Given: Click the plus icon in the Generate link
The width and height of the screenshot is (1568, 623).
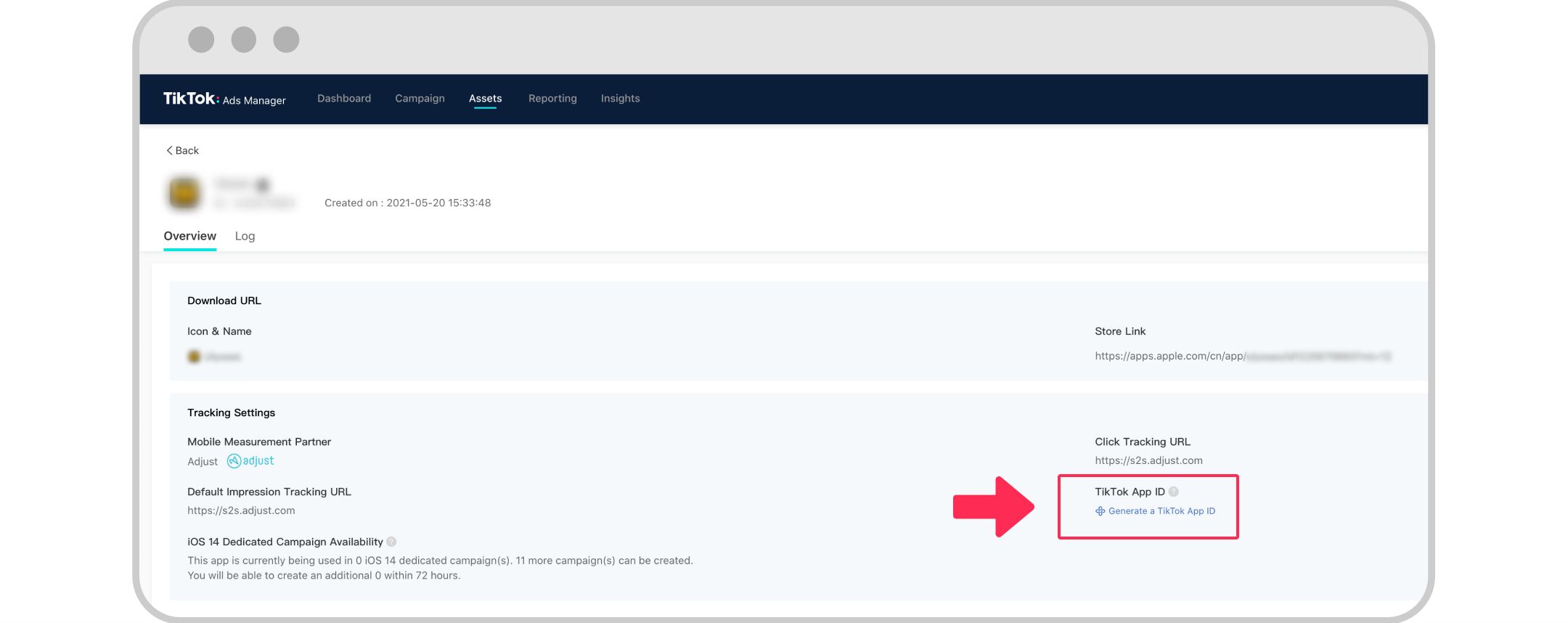Looking at the screenshot, I should point(1100,511).
